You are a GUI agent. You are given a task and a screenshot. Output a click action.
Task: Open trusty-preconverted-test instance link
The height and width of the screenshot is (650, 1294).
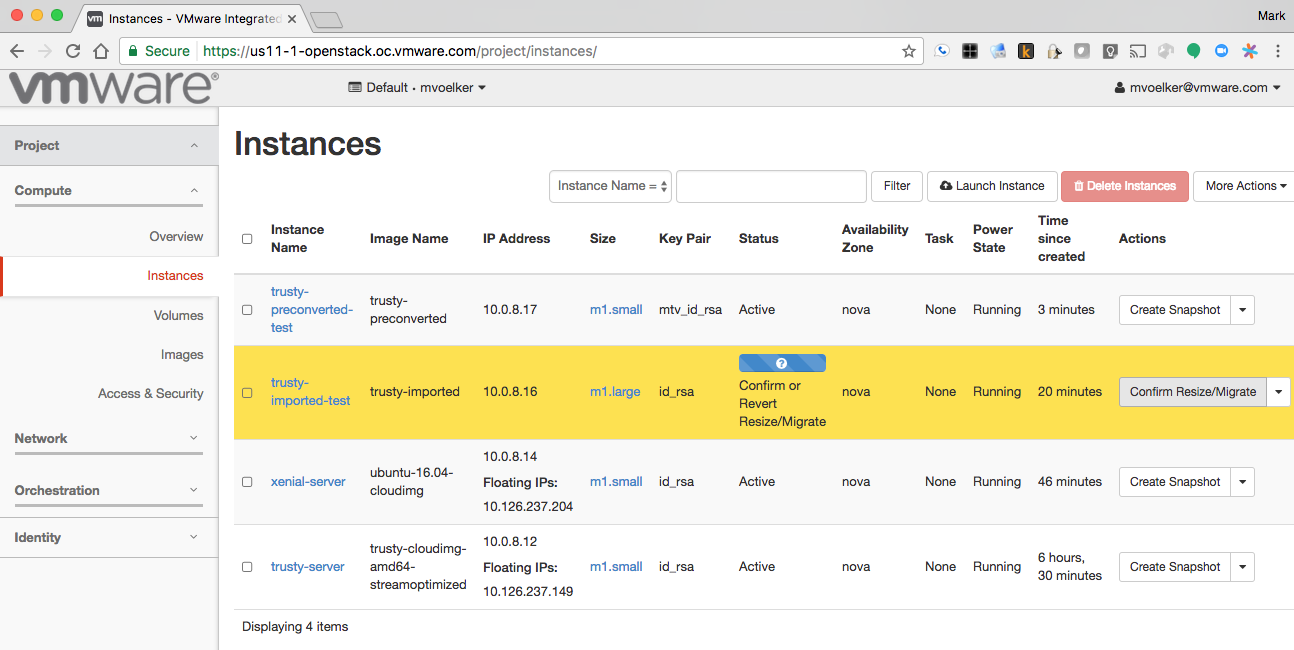pyautogui.click(x=312, y=310)
